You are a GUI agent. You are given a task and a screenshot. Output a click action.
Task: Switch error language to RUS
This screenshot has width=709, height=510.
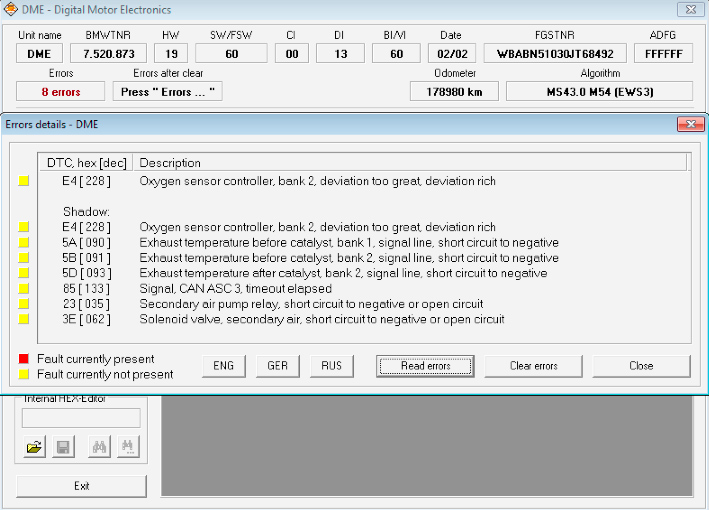(332, 366)
